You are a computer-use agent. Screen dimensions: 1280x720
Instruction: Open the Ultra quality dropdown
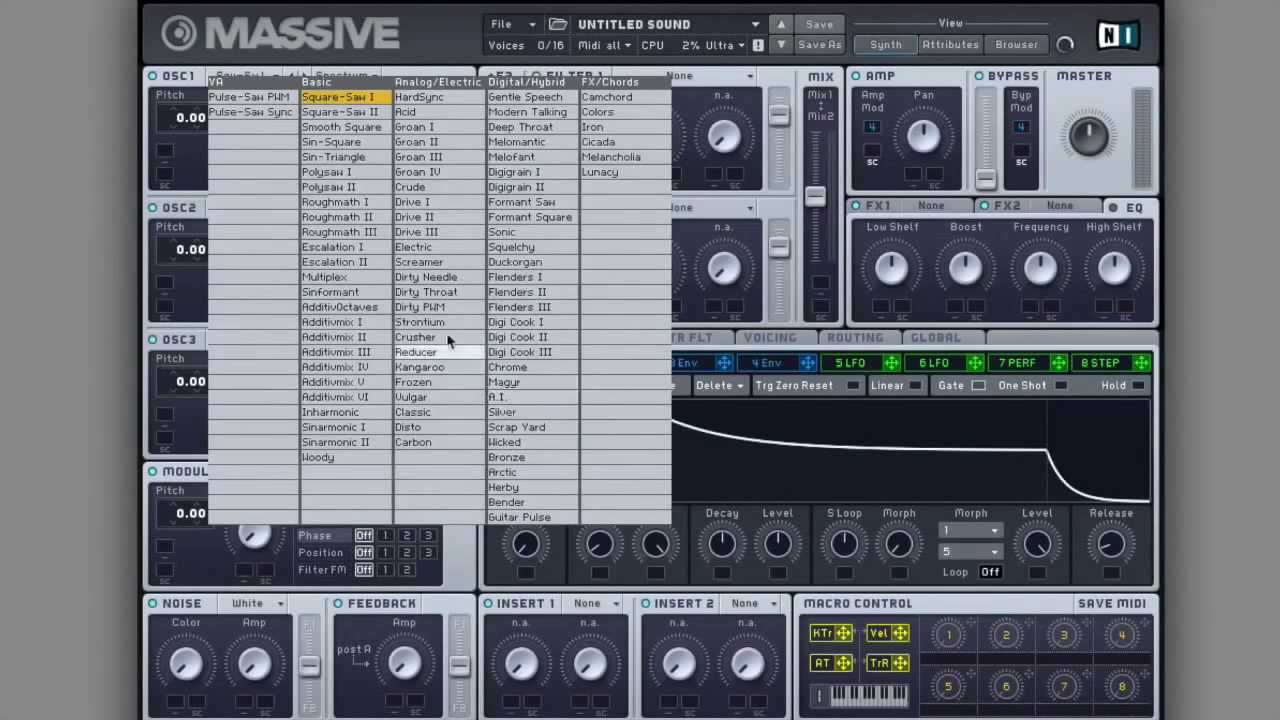[726, 45]
